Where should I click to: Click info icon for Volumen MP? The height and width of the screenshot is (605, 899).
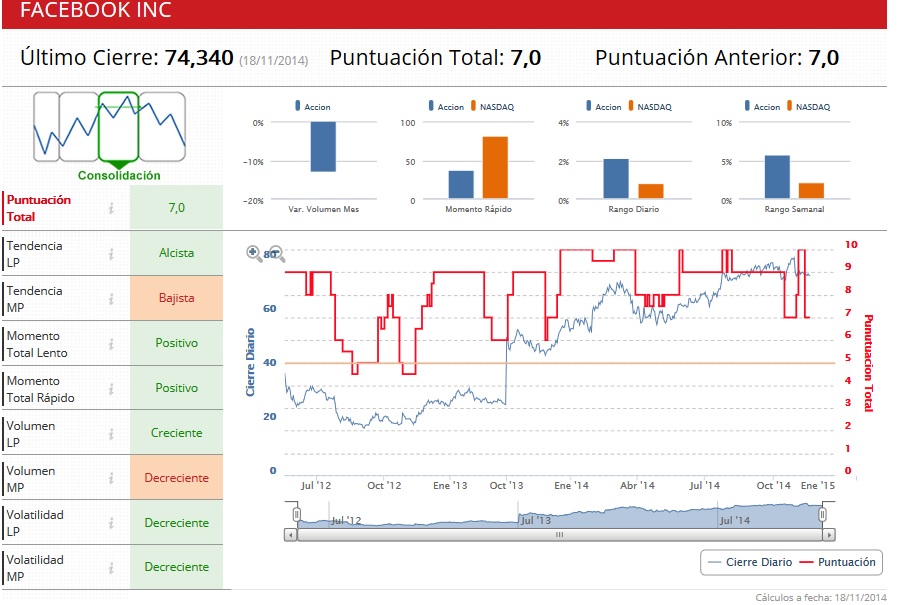(111, 478)
